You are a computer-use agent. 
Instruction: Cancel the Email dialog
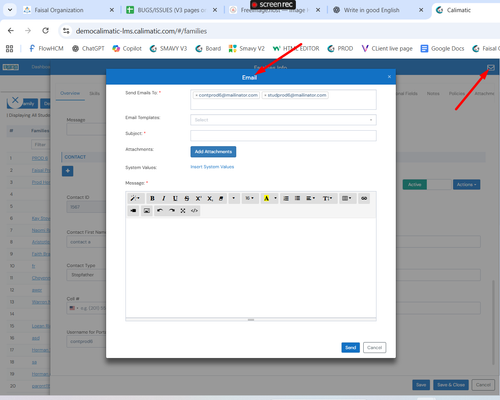pos(374,348)
